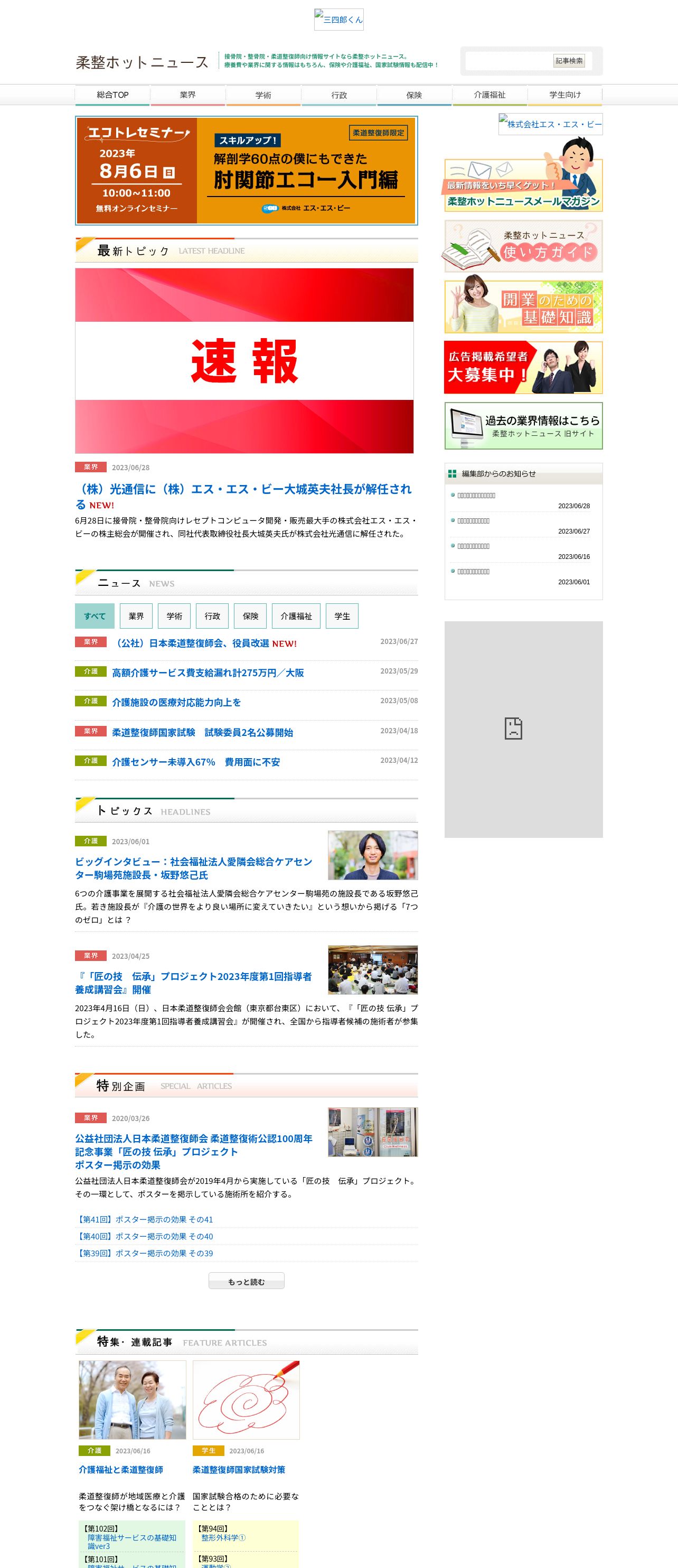This screenshot has height=1568, width=678.
Task: Open the editorial notice dated 2023/06/28
Action: pyautogui.click(x=476, y=496)
